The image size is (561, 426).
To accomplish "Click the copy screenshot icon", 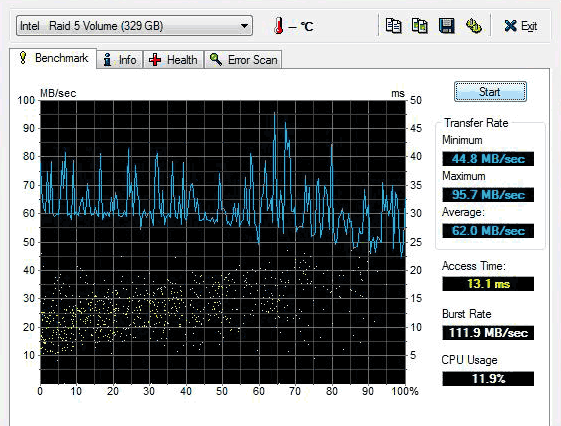I will [x=420, y=26].
